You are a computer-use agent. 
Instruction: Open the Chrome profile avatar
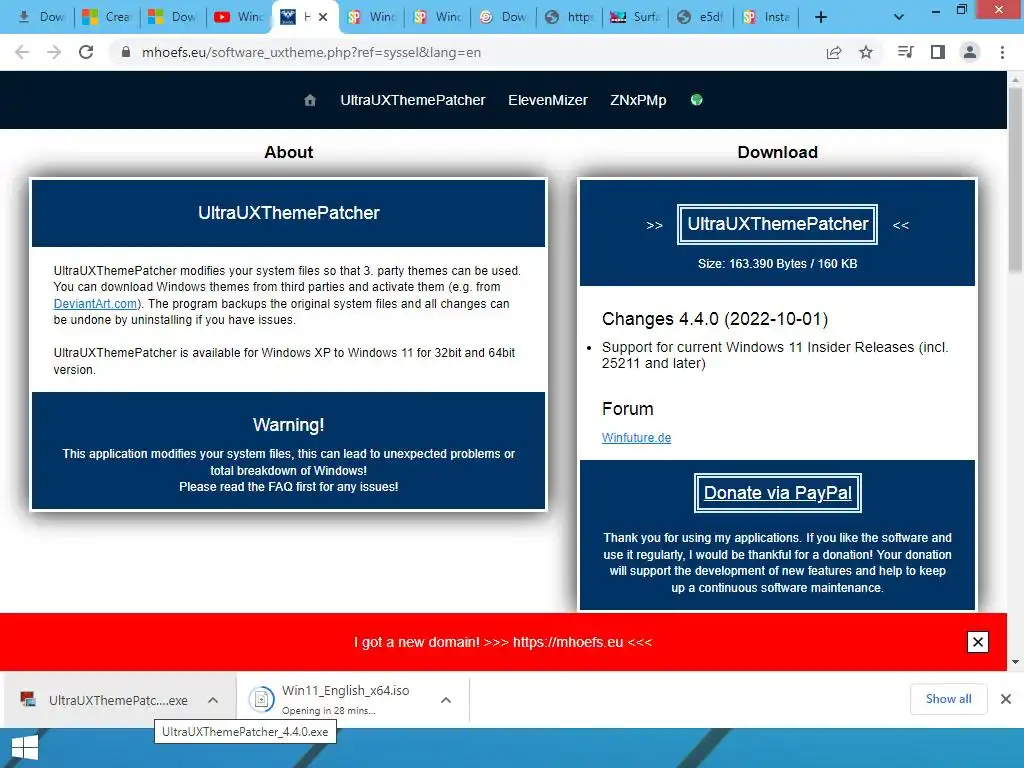tap(970, 52)
